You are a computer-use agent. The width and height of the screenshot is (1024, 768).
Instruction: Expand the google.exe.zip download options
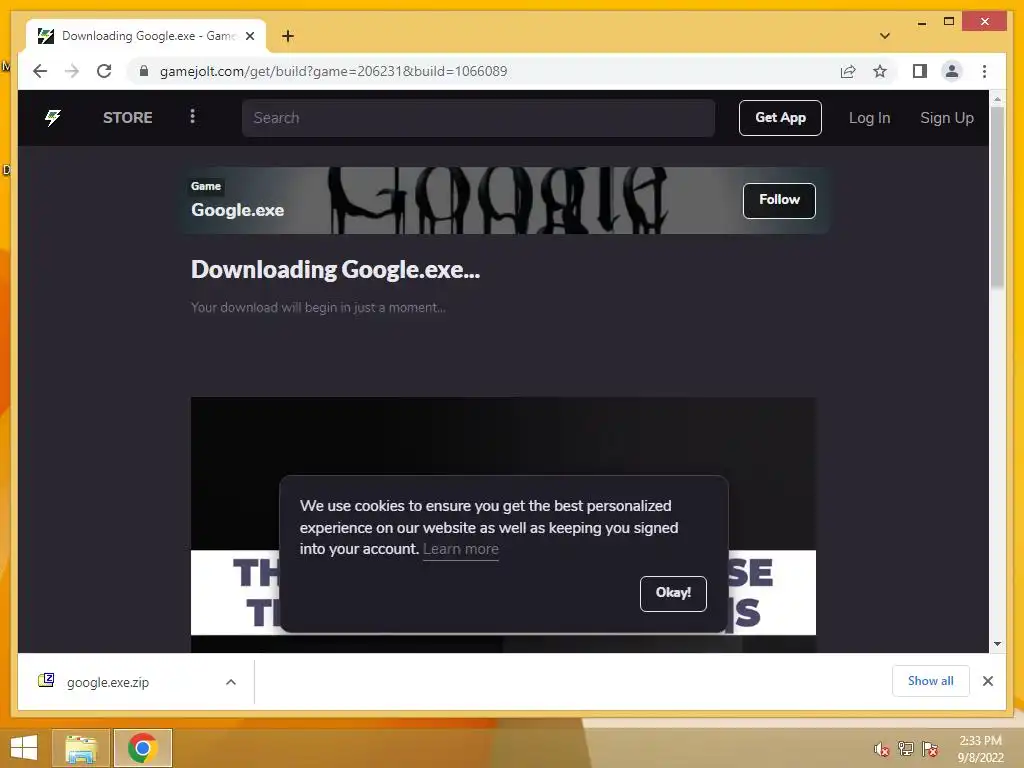point(231,682)
